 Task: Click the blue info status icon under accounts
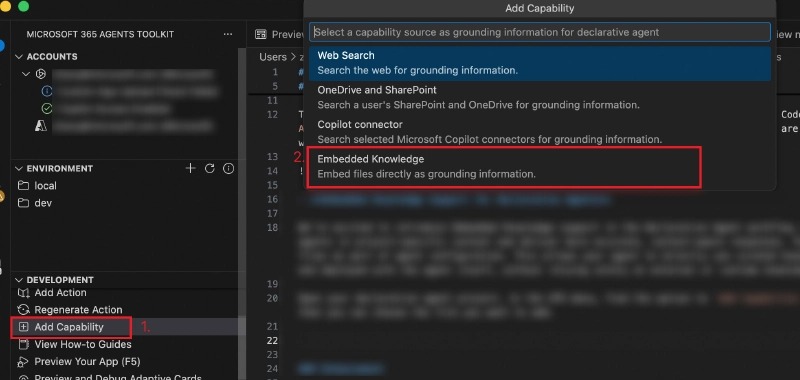[x=47, y=91]
